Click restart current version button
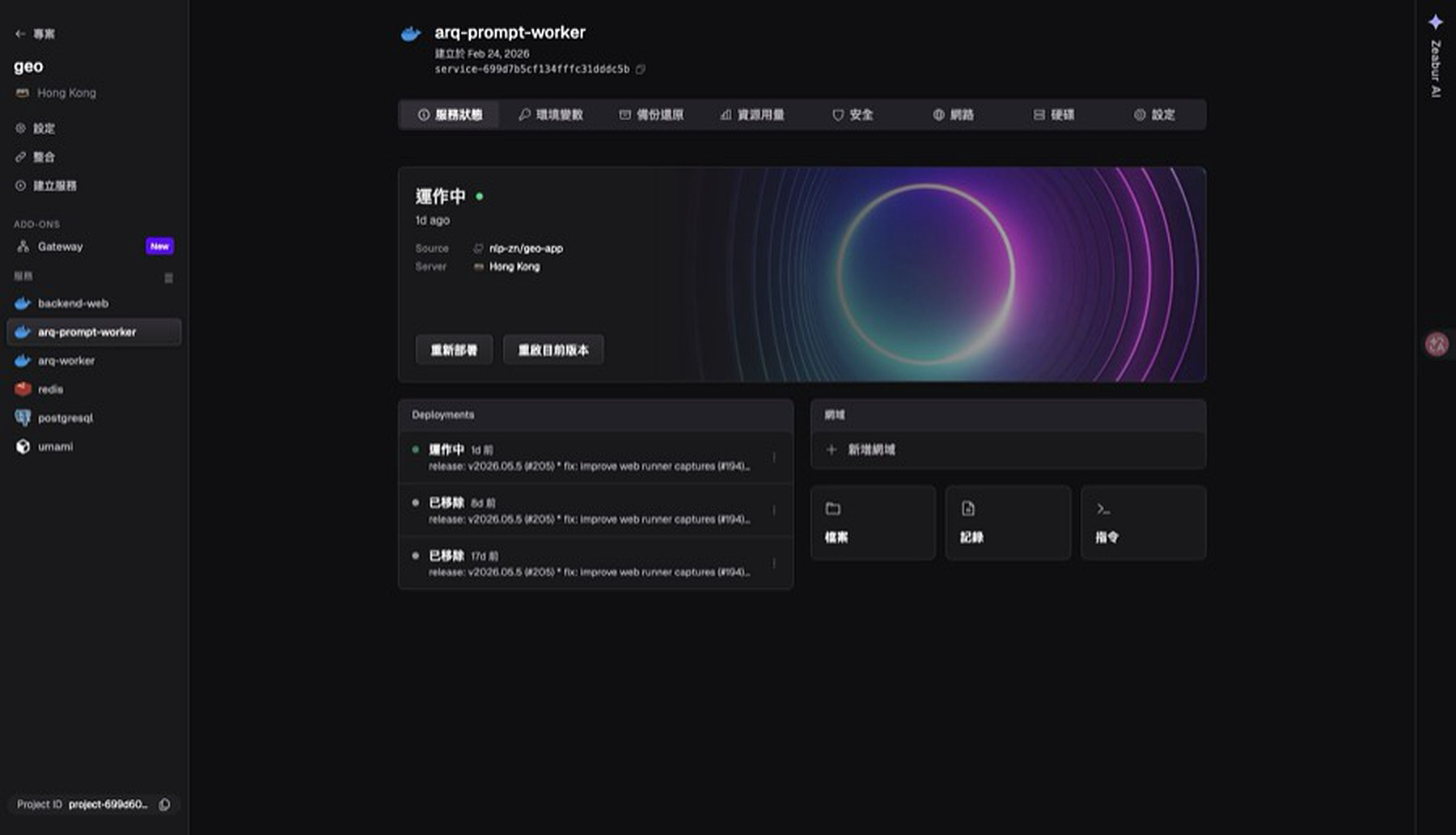Screen dimensions: 1456x835 [x=553, y=350]
